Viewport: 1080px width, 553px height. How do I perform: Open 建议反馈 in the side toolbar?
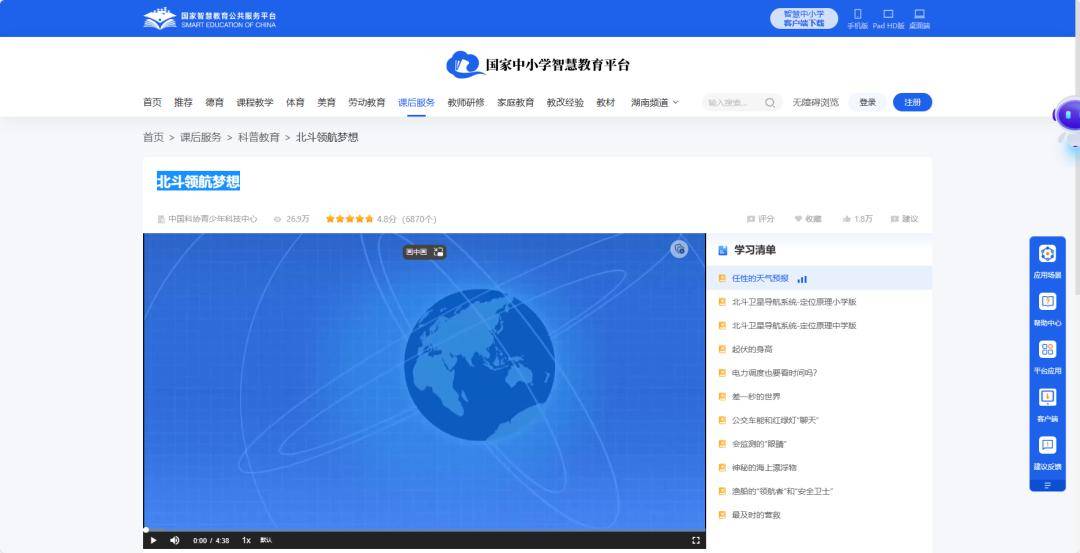[1047, 452]
